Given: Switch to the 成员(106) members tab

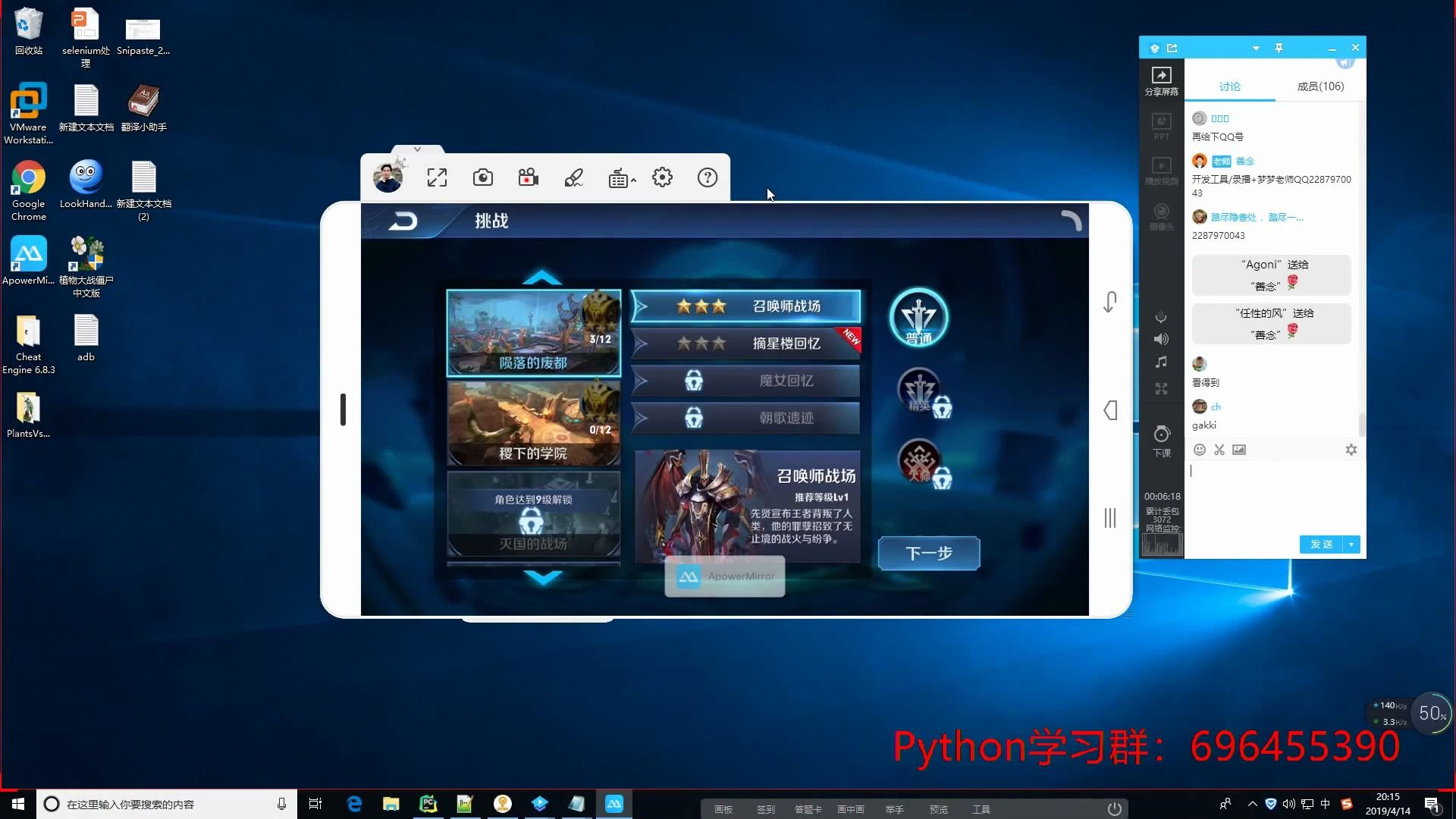Looking at the screenshot, I should [x=1319, y=86].
